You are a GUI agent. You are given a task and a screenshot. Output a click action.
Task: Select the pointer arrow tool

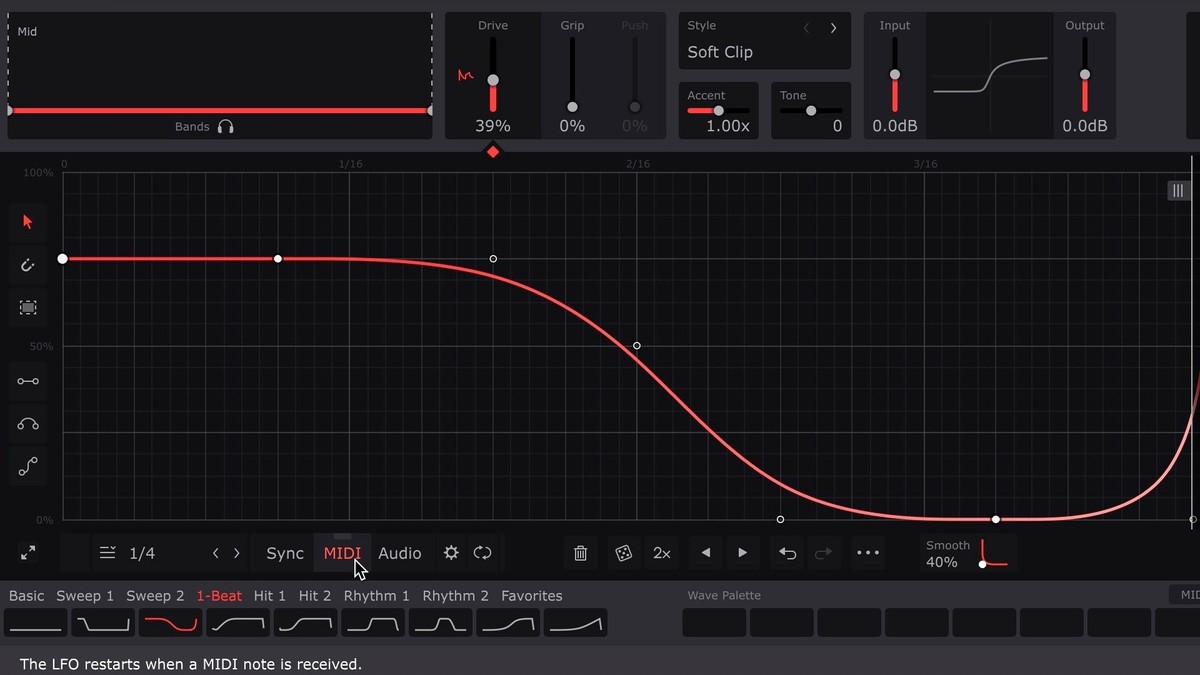(28, 222)
